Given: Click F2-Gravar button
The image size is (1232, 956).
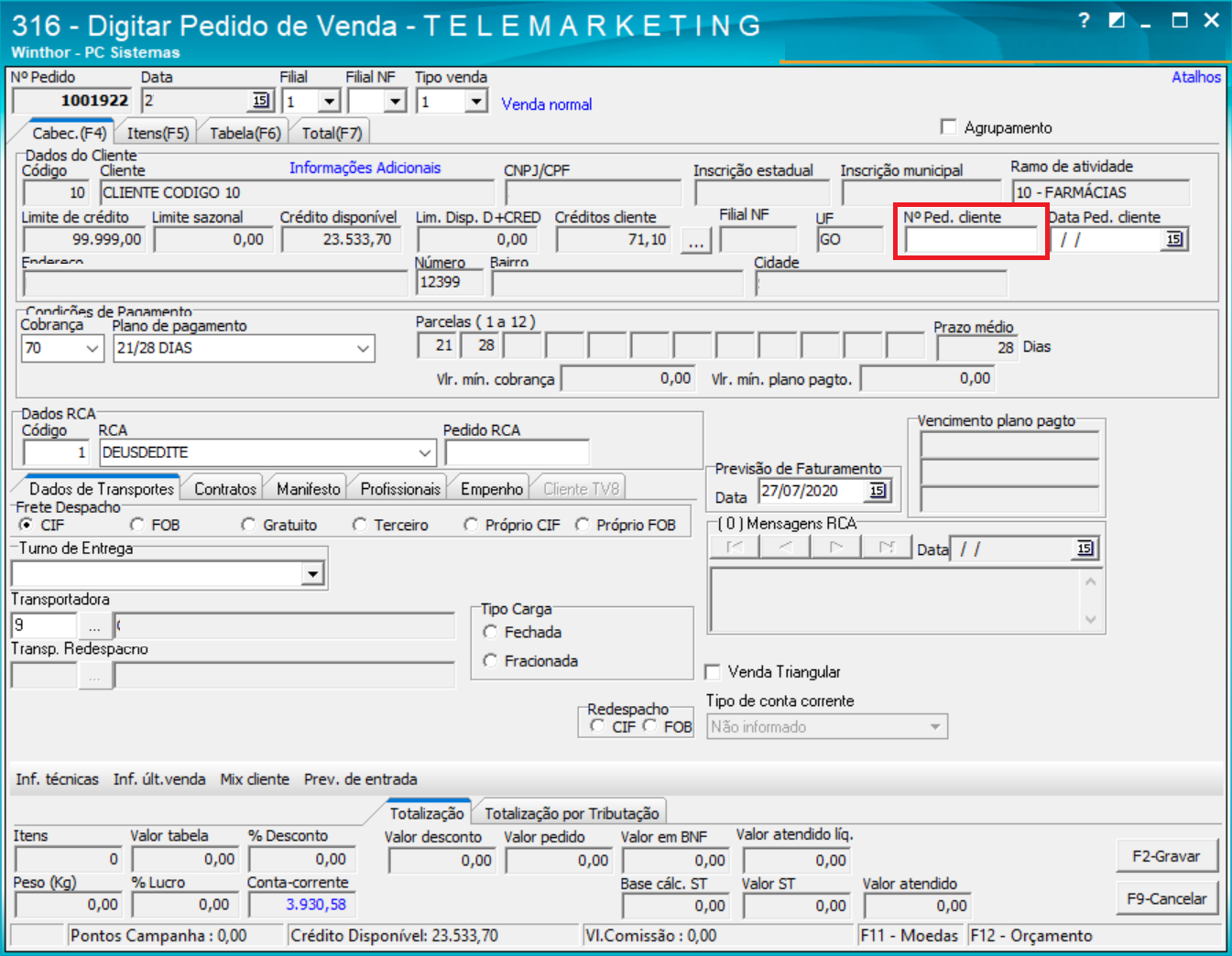Looking at the screenshot, I should click(x=1166, y=856).
